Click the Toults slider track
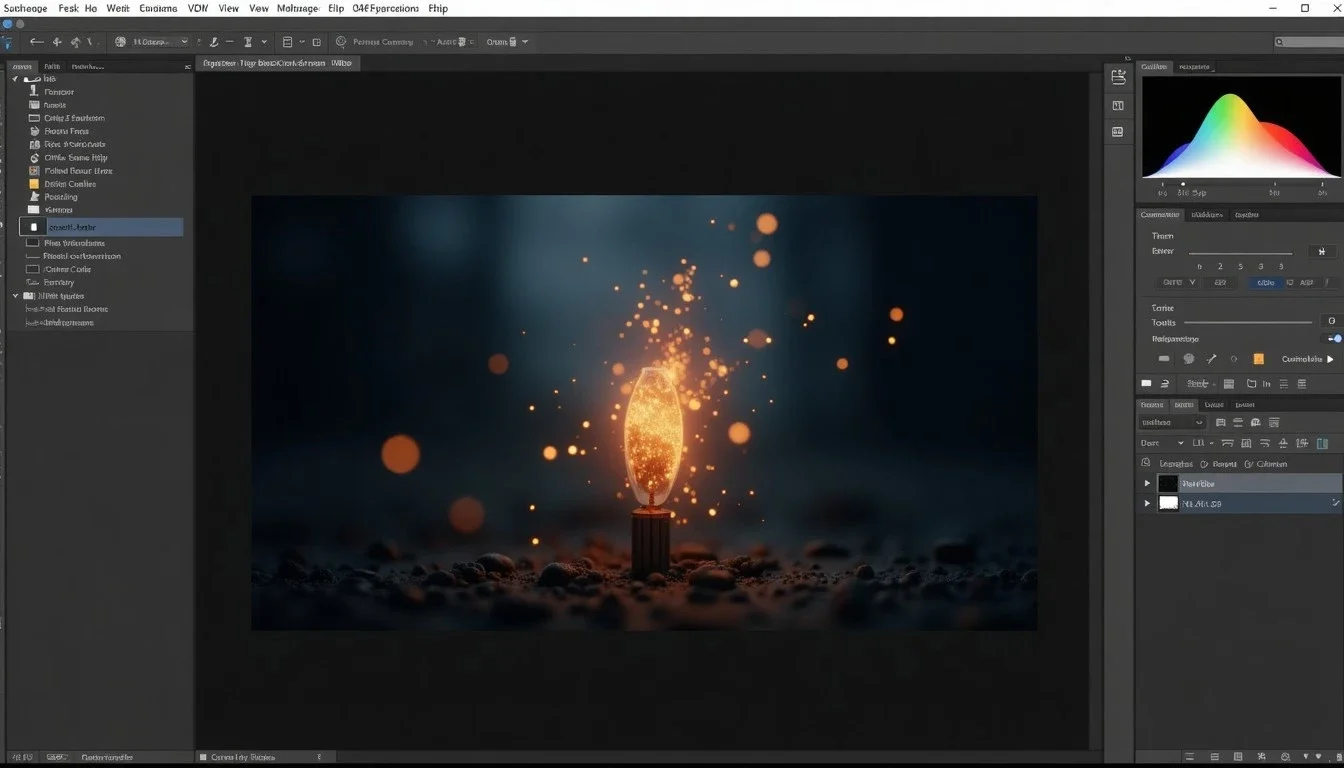The image size is (1344, 768). point(1247,322)
